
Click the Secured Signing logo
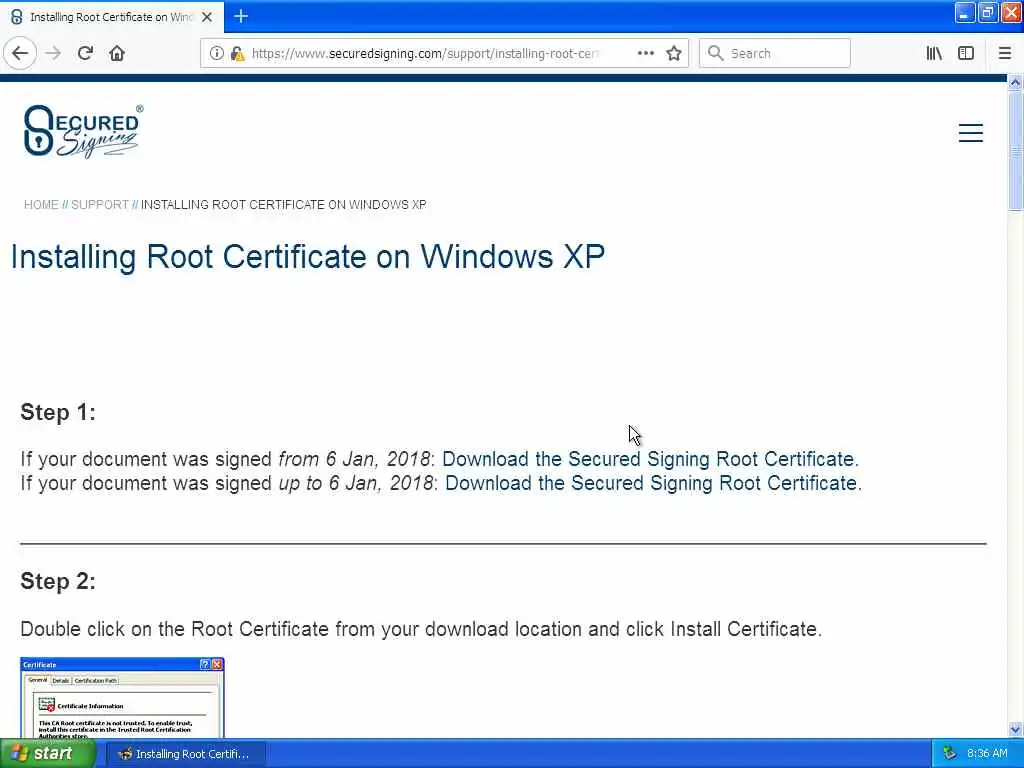(x=83, y=131)
